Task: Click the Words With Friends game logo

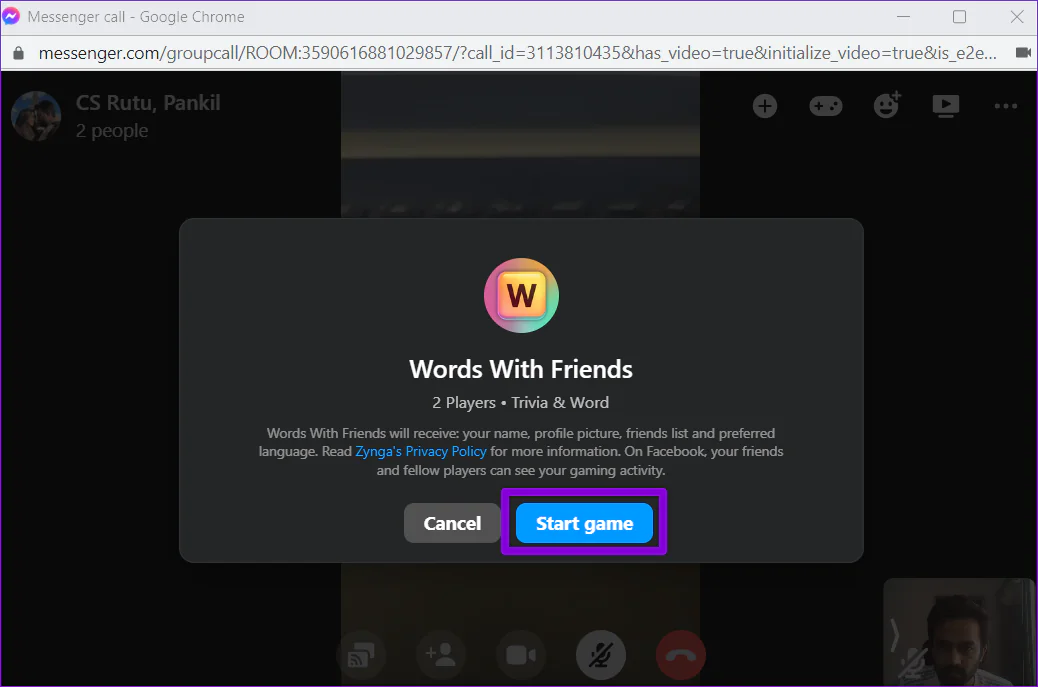Action: [x=520, y=295]
